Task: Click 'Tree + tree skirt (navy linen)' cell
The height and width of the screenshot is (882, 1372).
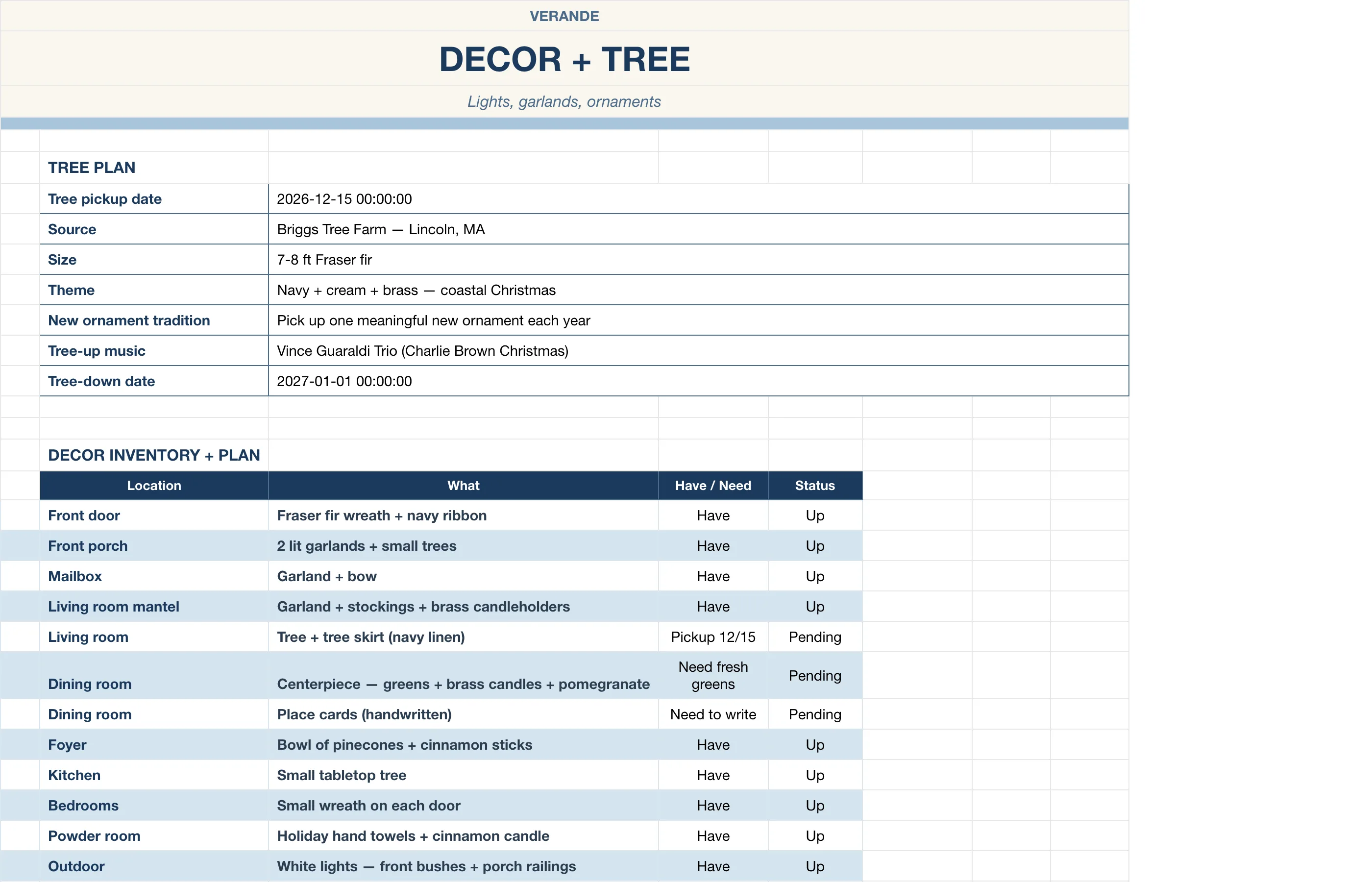Action: tap(463, 637)
